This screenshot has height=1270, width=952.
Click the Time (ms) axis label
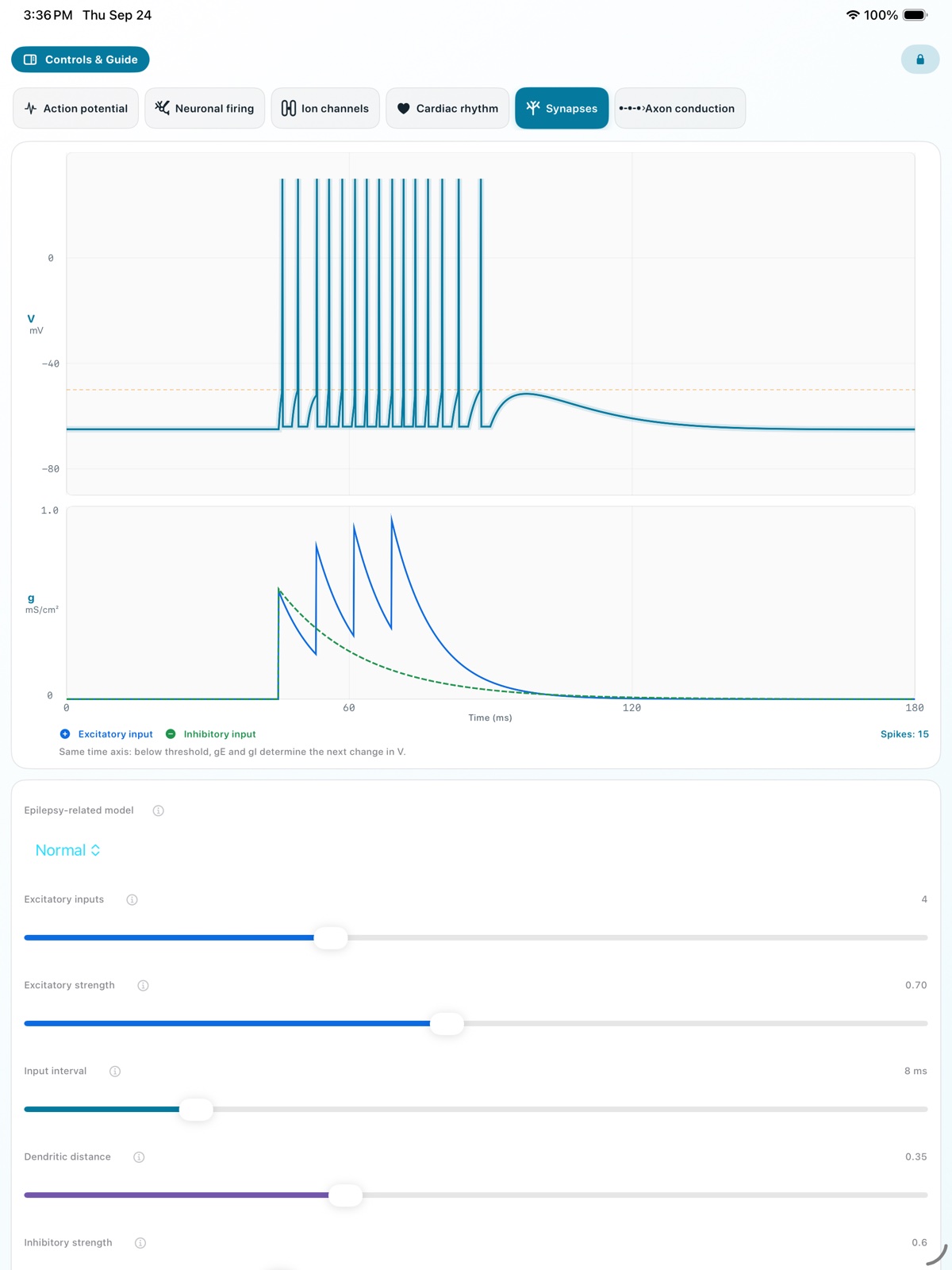(x=490, y=718)
